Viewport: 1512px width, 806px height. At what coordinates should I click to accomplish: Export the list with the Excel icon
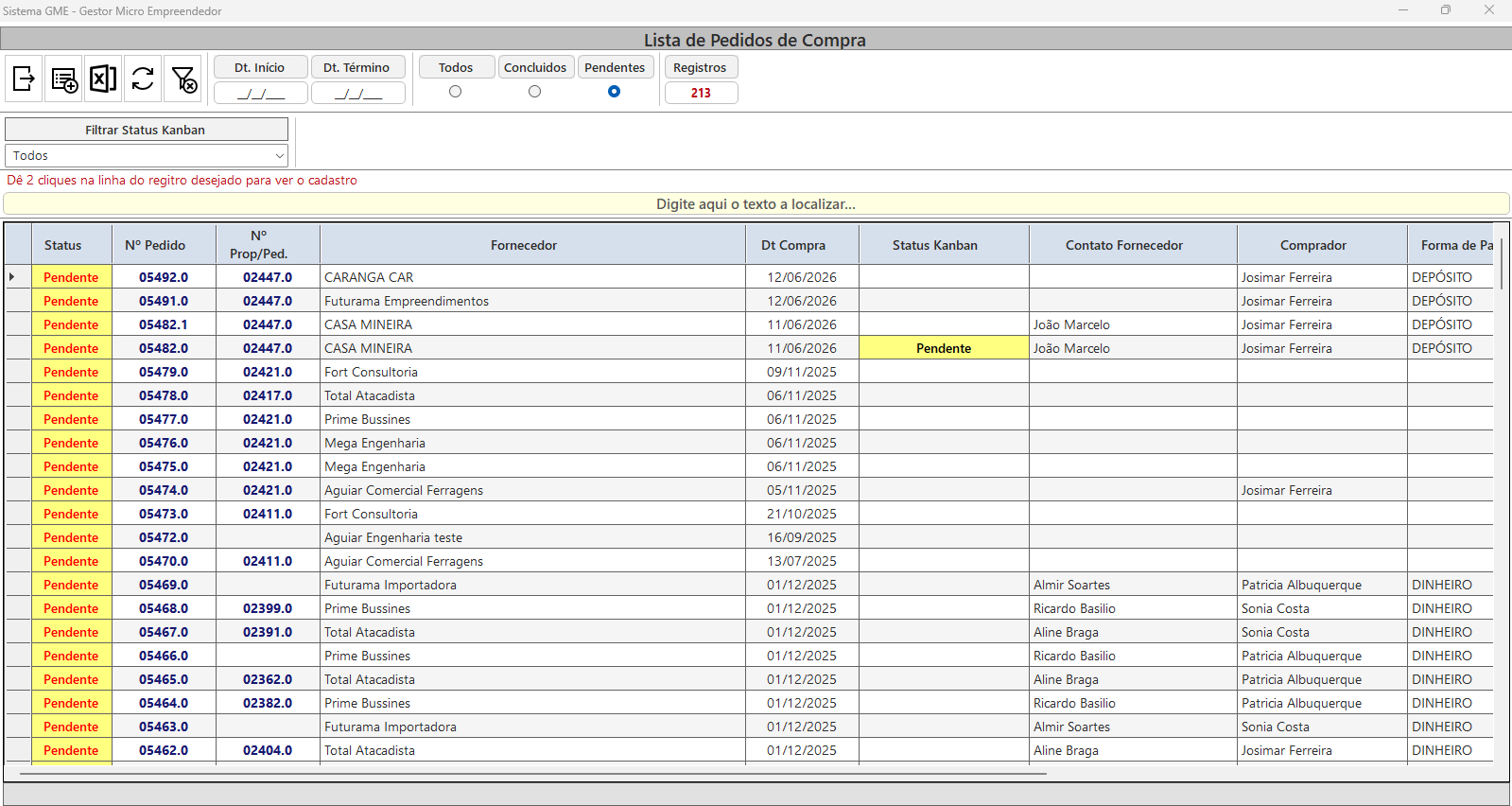pyautogui.click(x=103, y=79)
